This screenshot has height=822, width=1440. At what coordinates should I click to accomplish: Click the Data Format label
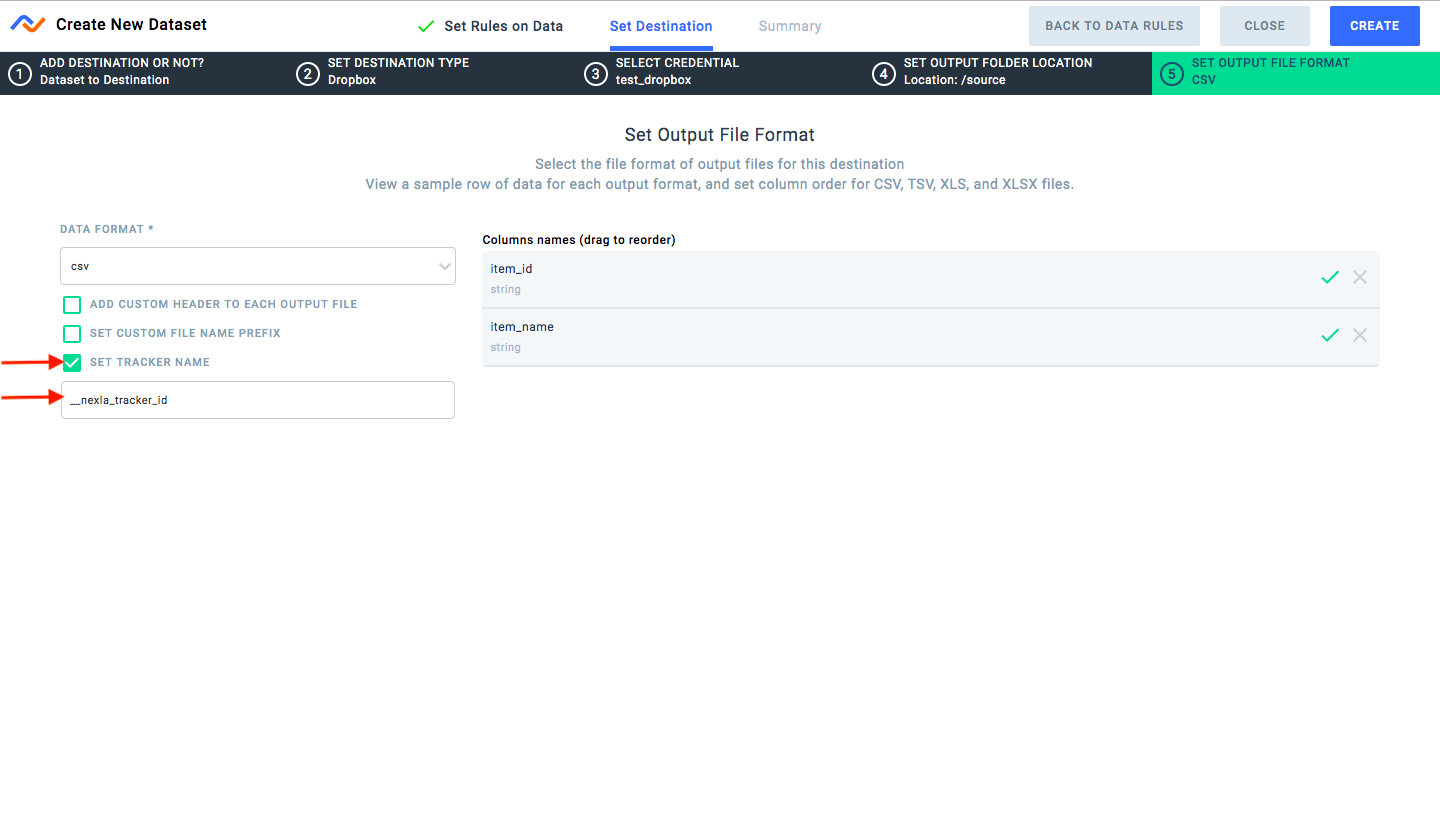pos(107,229)
